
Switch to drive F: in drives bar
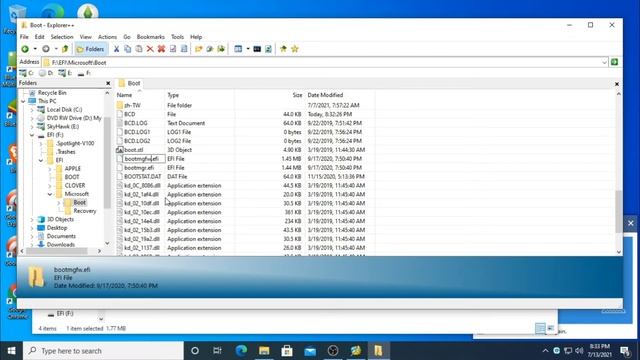84,73
